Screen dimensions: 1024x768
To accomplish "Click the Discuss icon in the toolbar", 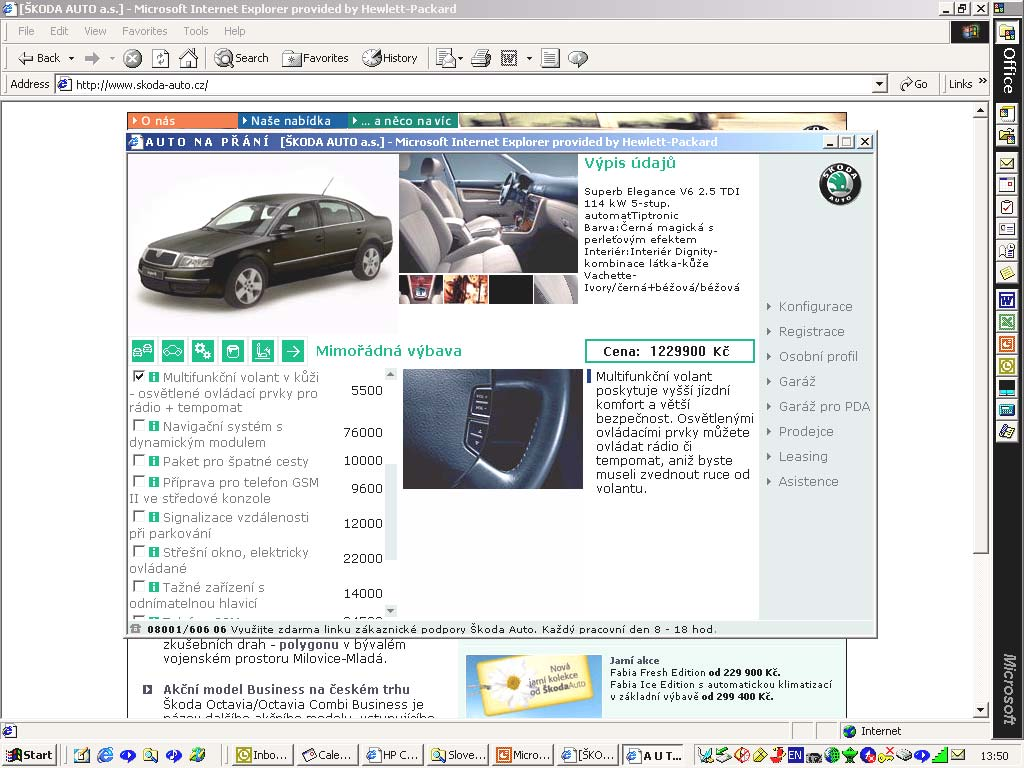I will coord(578,59).
